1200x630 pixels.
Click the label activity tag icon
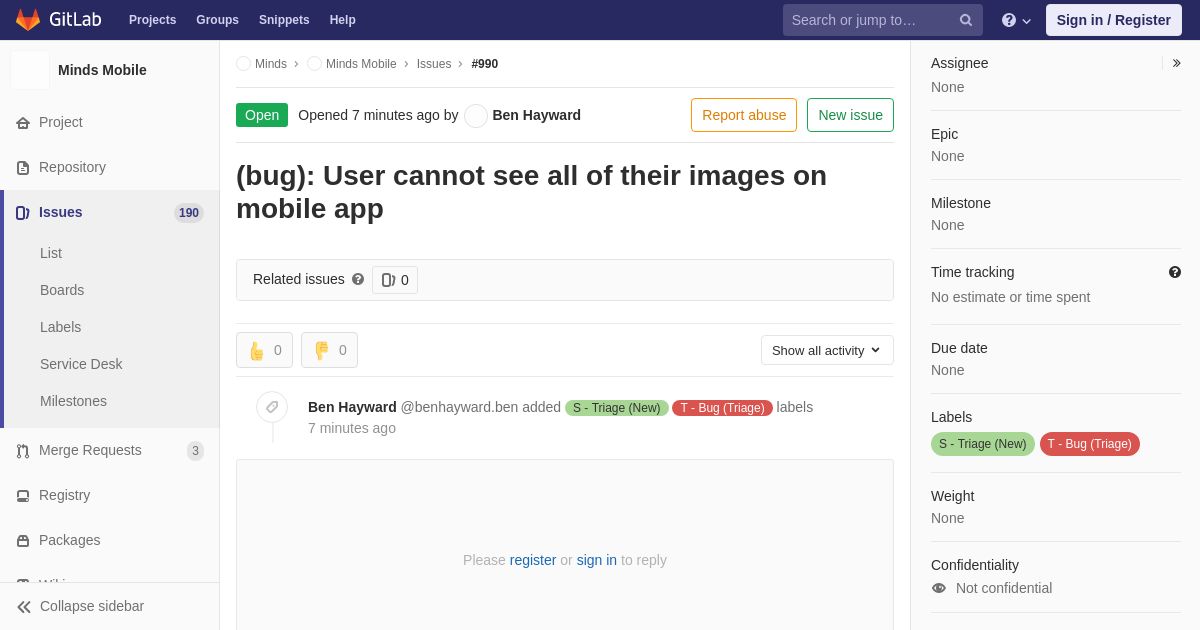[x=272, y=407]
